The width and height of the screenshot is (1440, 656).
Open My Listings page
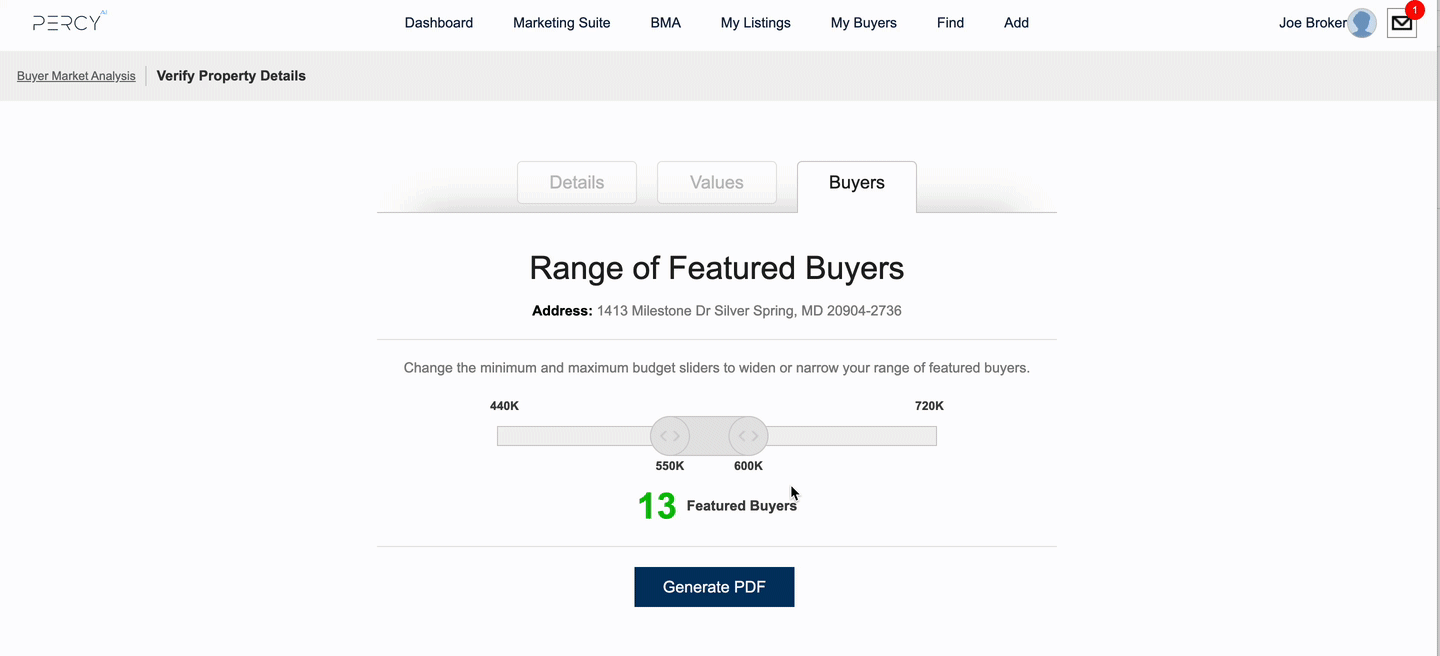point(756,23)
